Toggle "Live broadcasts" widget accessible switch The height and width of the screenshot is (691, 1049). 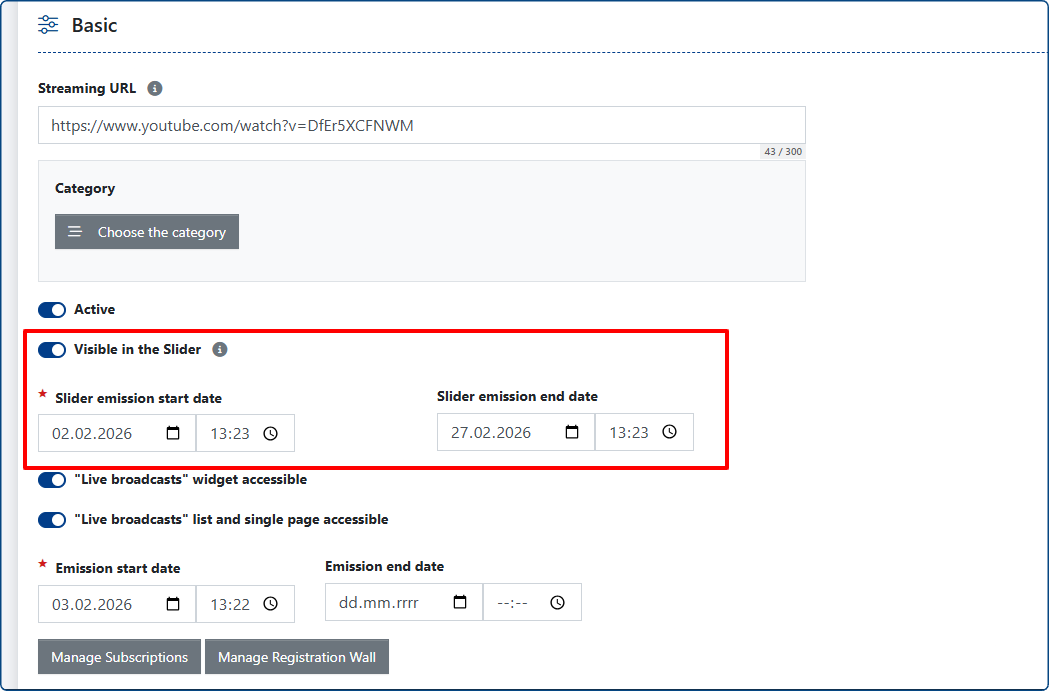click(x=52, y=480)
